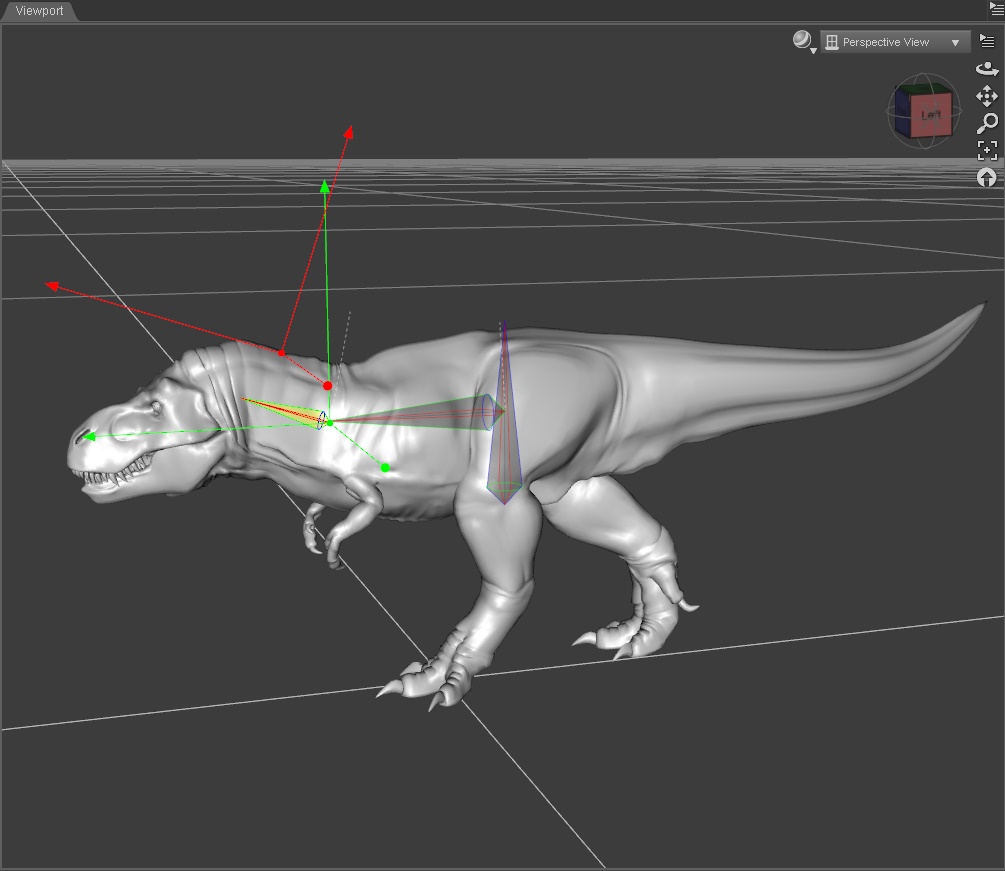Activate the Zoom magnifier tool

987,123
